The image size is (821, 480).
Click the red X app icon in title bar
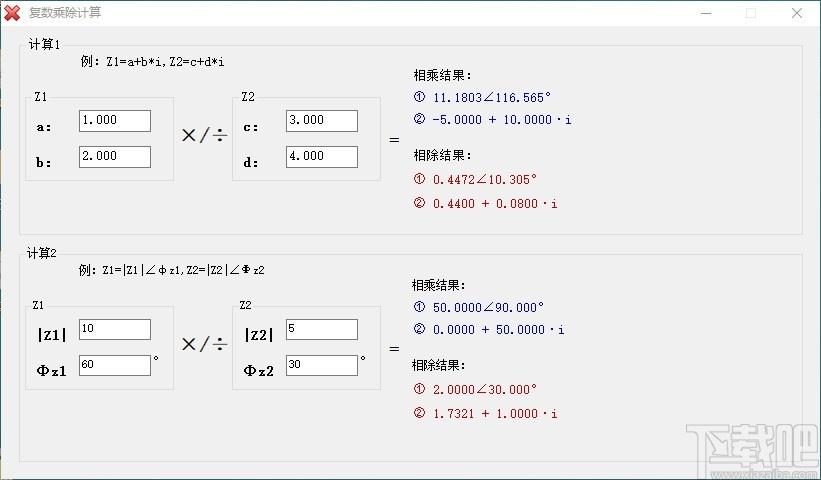(x=12, y=13)
